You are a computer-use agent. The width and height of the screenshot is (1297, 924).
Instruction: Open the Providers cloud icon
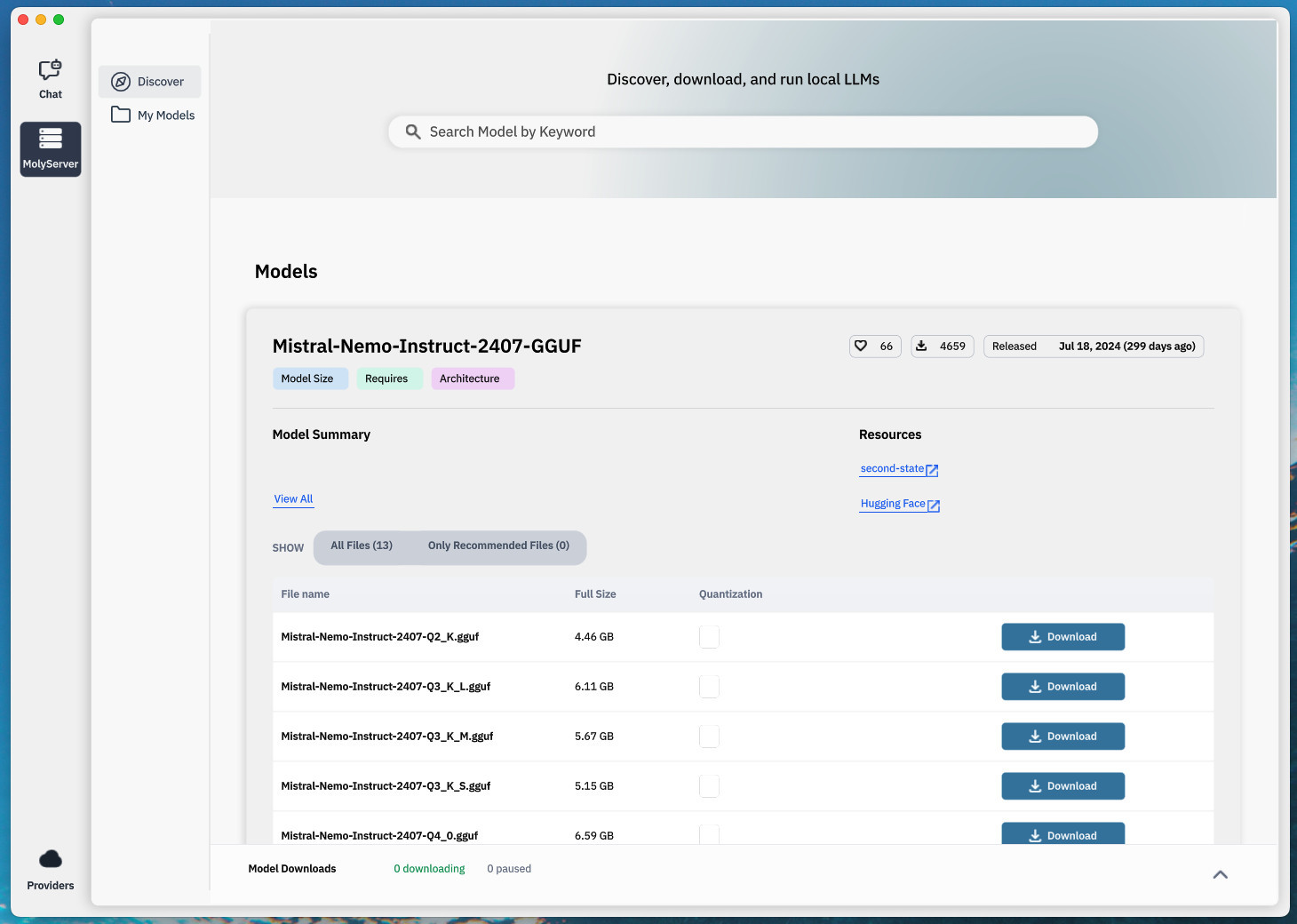pyautogui.click(x=51, y=859)
